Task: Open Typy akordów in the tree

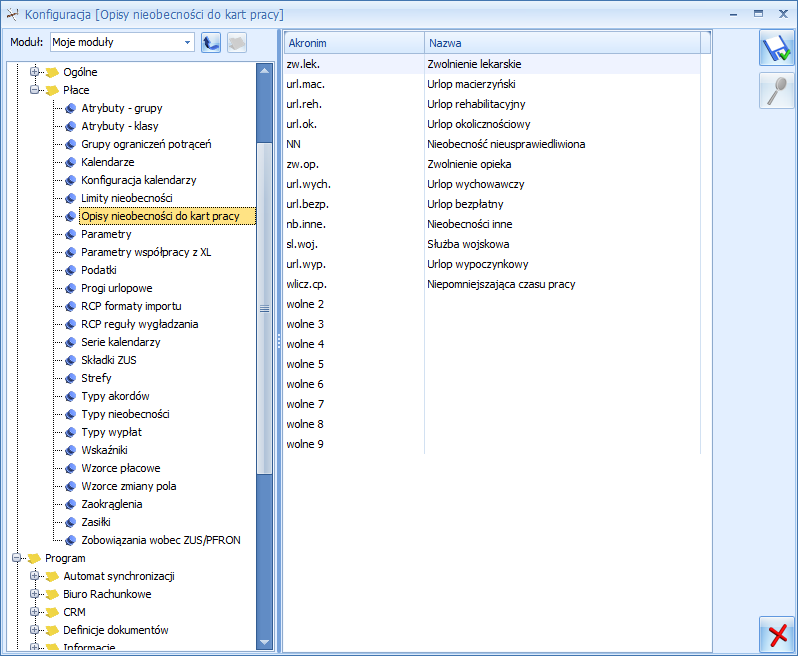Action: pyautogui.click(x=115, y=396)
